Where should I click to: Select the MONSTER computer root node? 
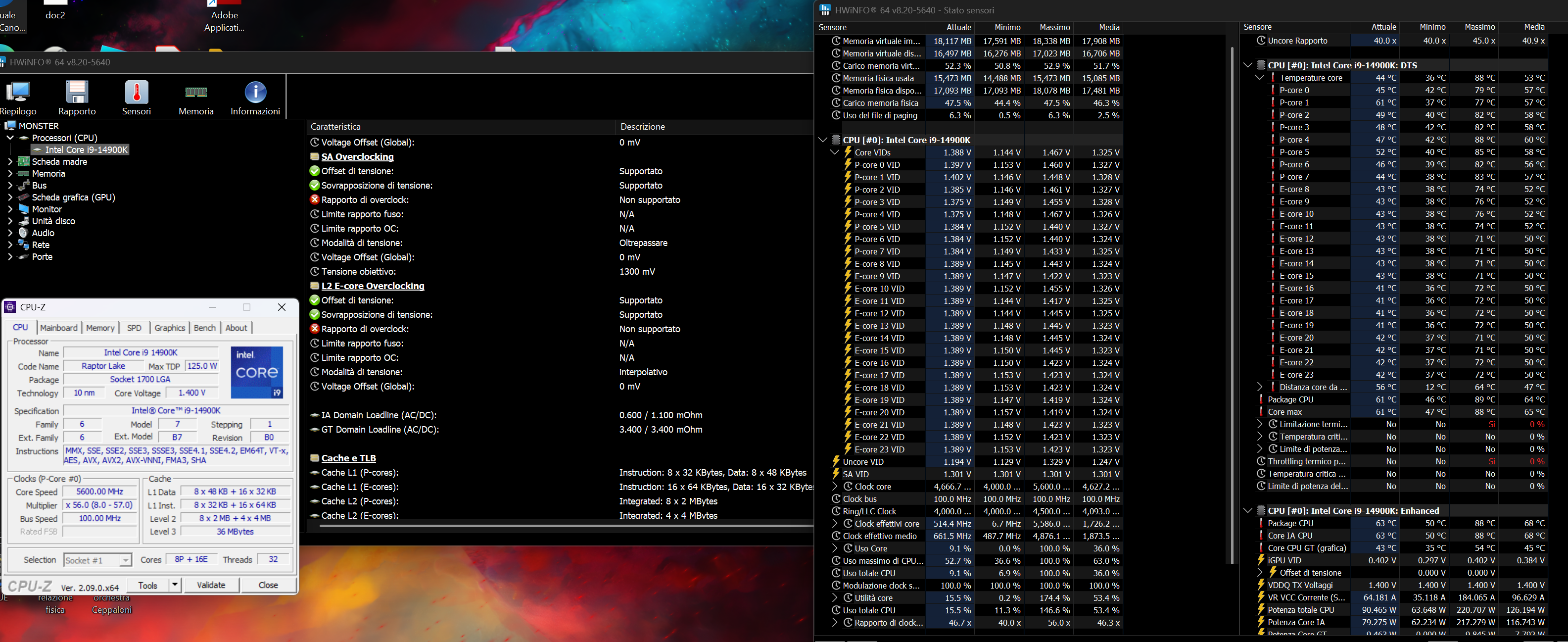point(39,126)
